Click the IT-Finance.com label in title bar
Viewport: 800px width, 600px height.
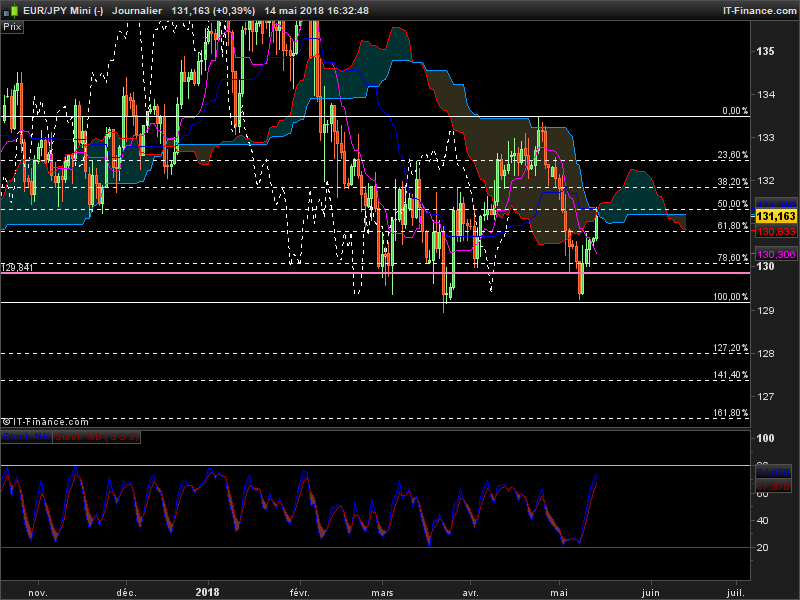point(759,11)
